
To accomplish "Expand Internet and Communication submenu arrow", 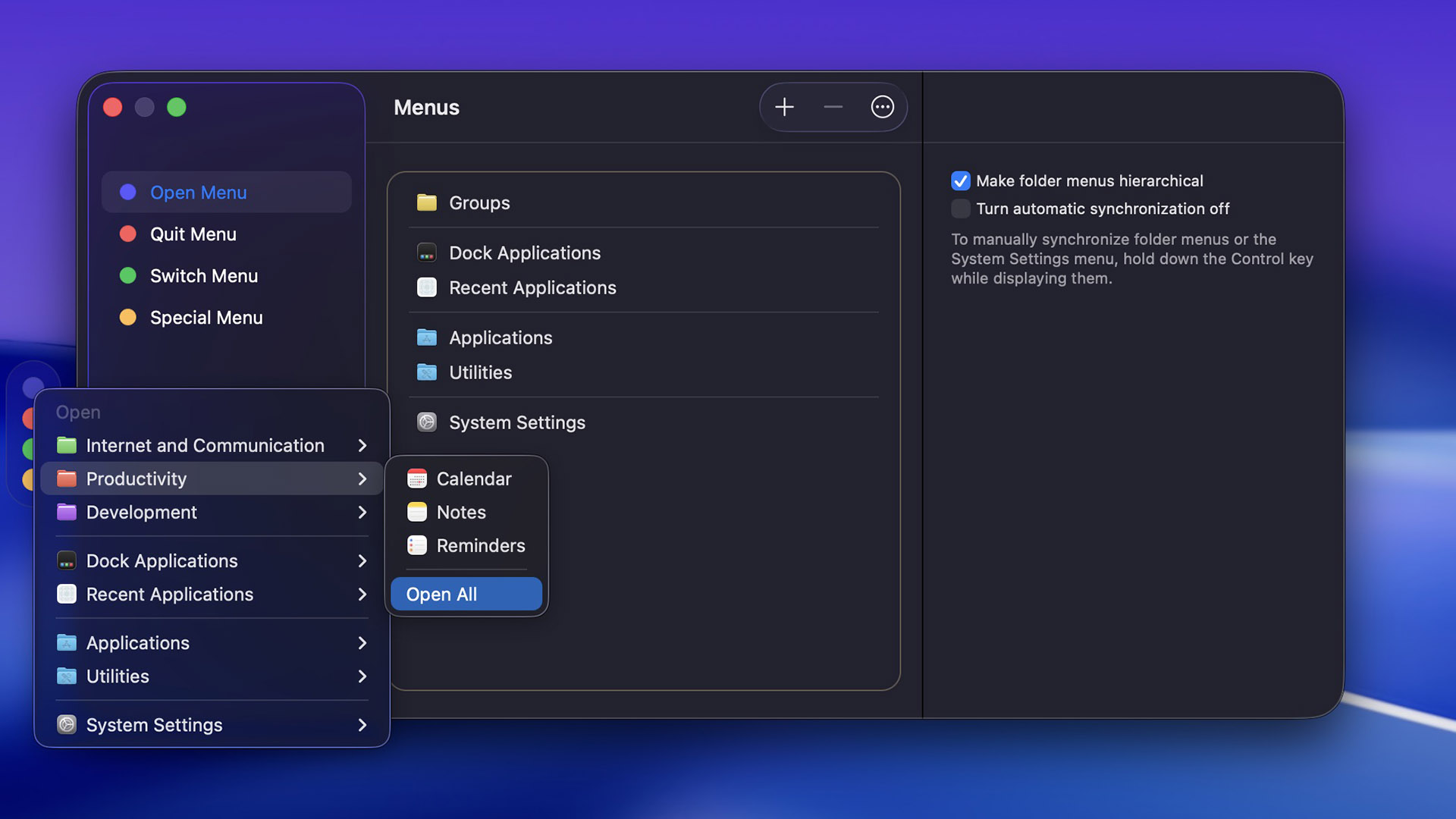I will [362, 445].
